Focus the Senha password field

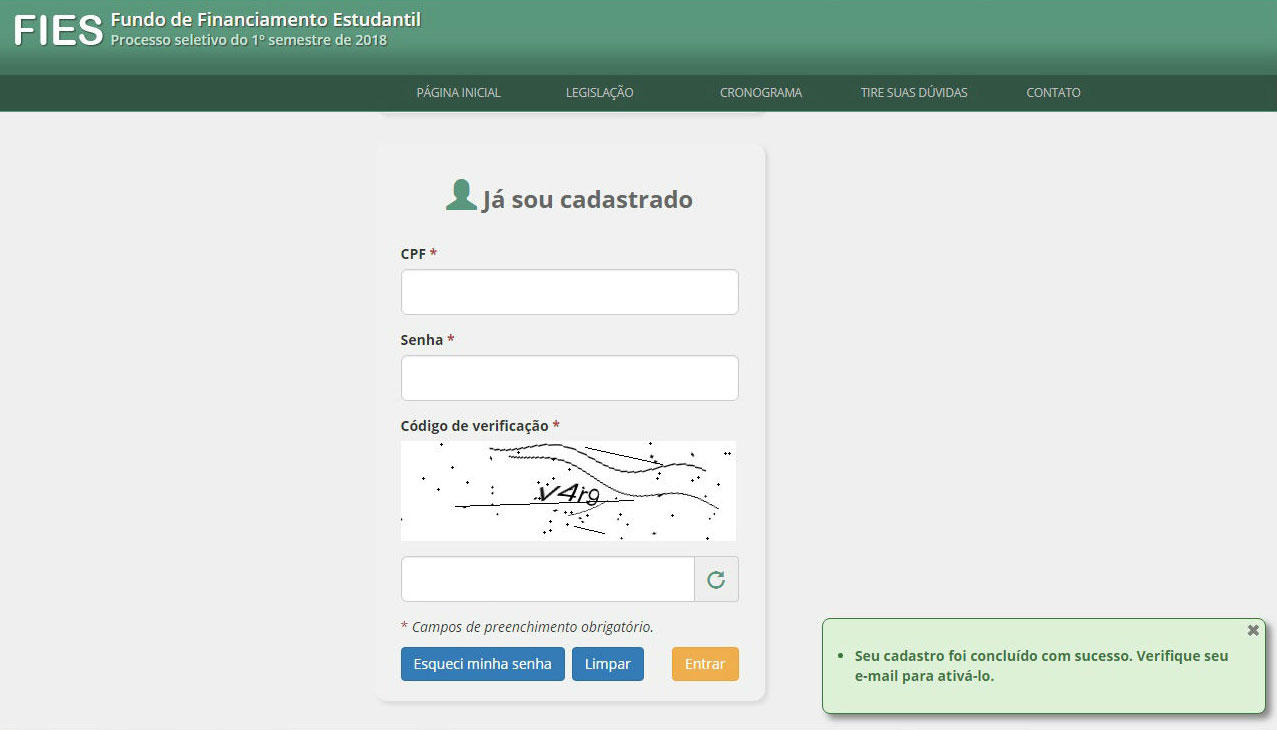[570, 378]
